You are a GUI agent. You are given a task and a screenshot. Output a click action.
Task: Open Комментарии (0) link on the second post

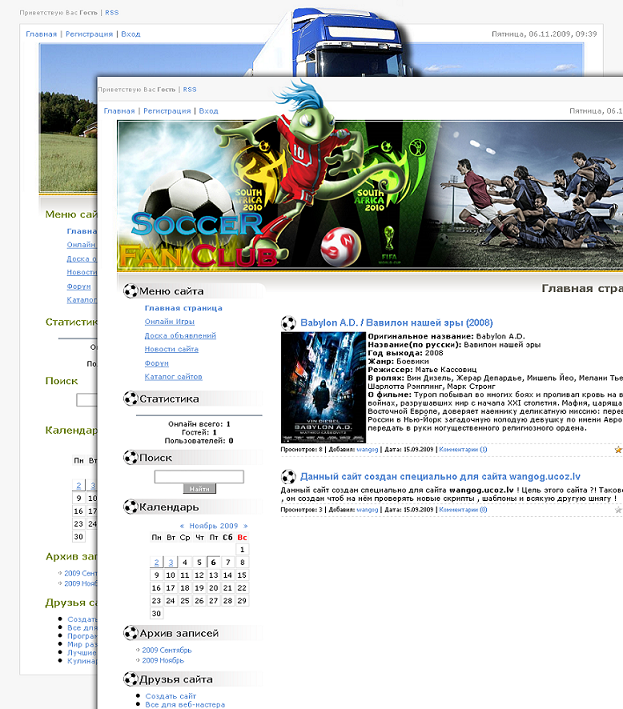point(463,510)
